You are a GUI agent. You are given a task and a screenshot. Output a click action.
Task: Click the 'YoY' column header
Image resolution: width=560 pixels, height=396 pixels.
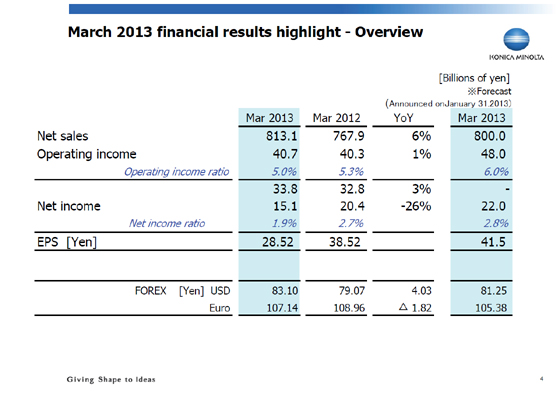tap(403, 118)
